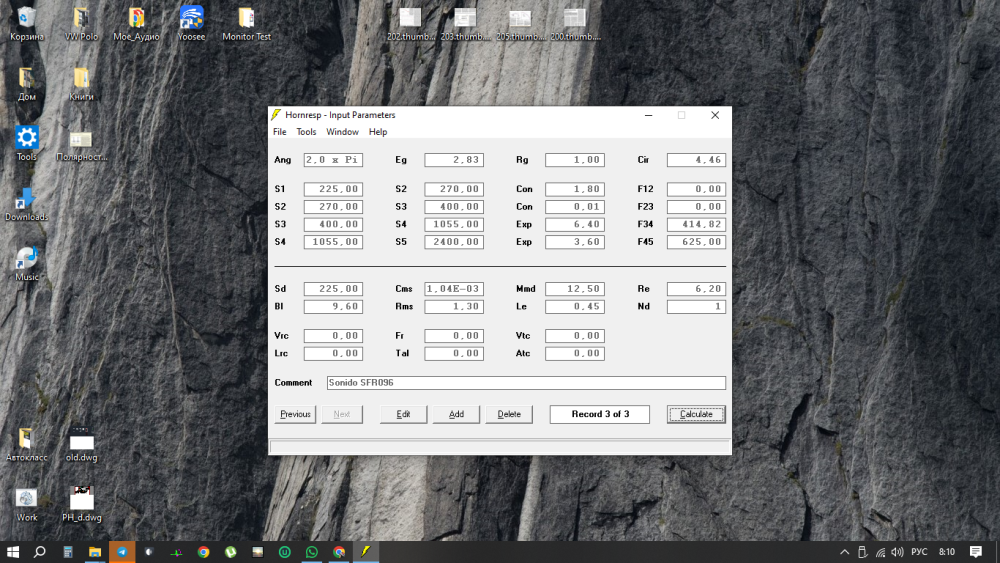The image size is (1000, 563).
Task: Open the Monitor Test desktop folder
Action: pyautogui.click(x=246, y=23)
